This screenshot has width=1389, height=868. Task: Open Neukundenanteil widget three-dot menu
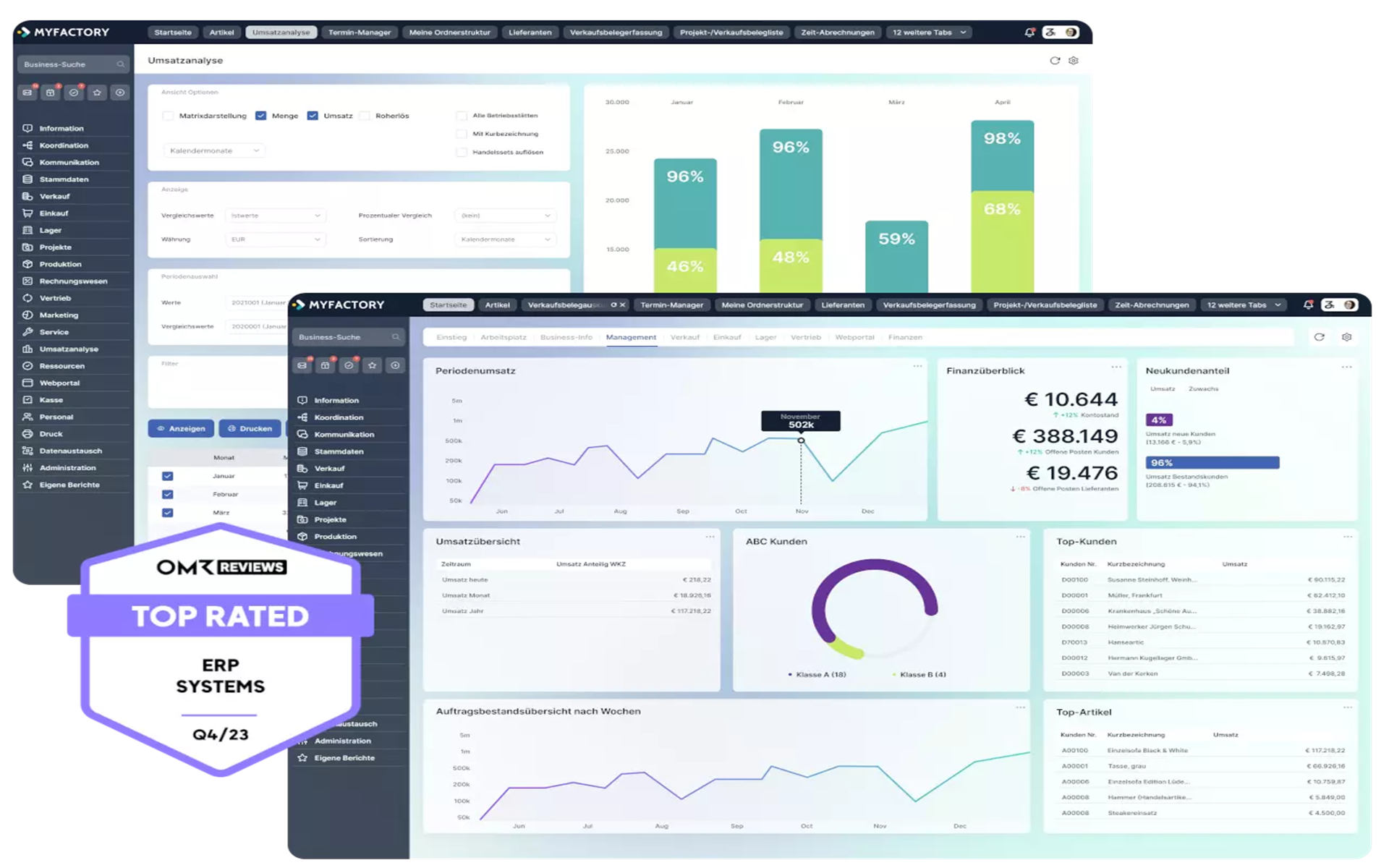(1346, 367)
